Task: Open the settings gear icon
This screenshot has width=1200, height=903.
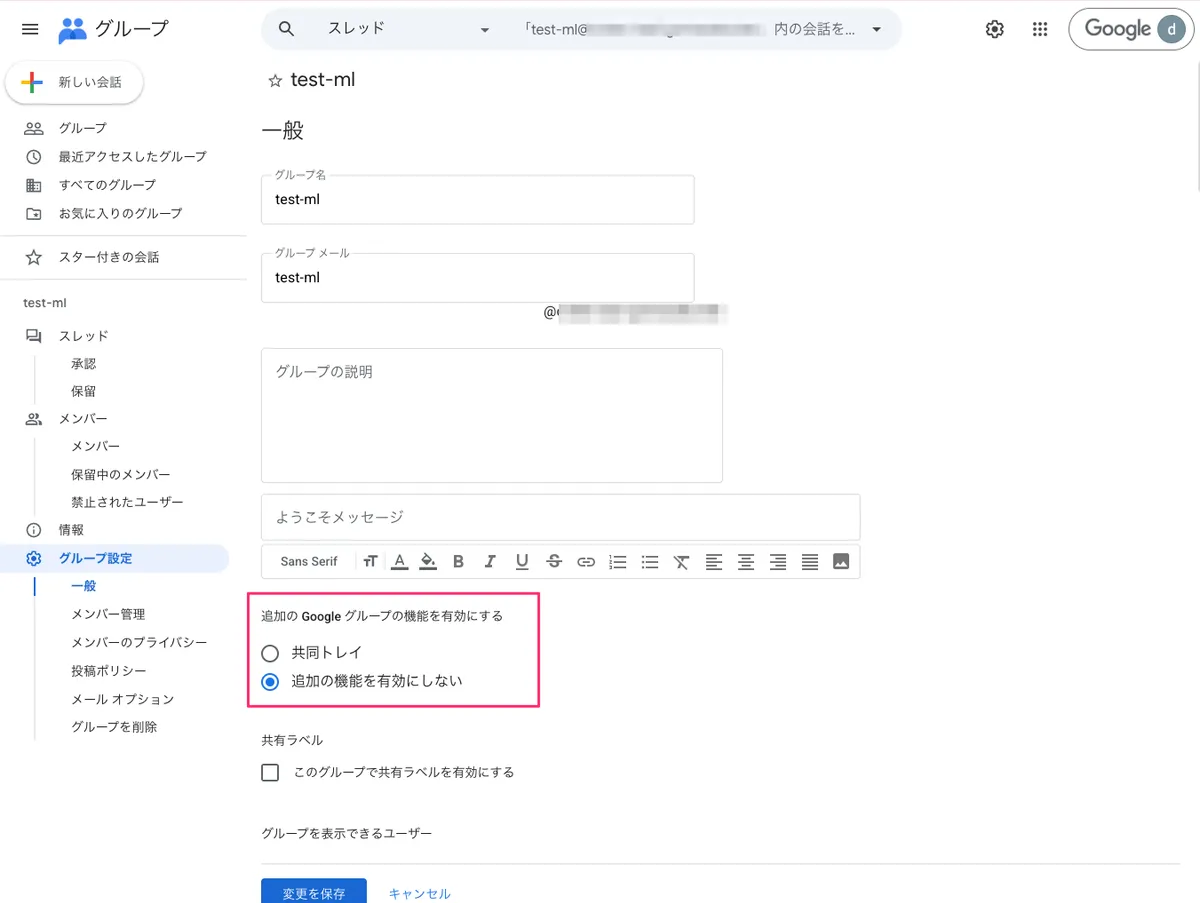Action: (994, 29)
